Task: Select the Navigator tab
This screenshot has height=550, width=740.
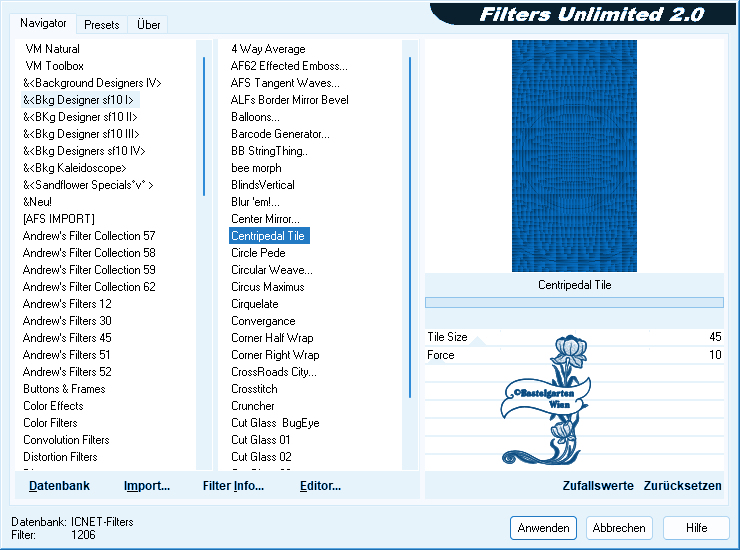Action: click(x=43, y=23)
